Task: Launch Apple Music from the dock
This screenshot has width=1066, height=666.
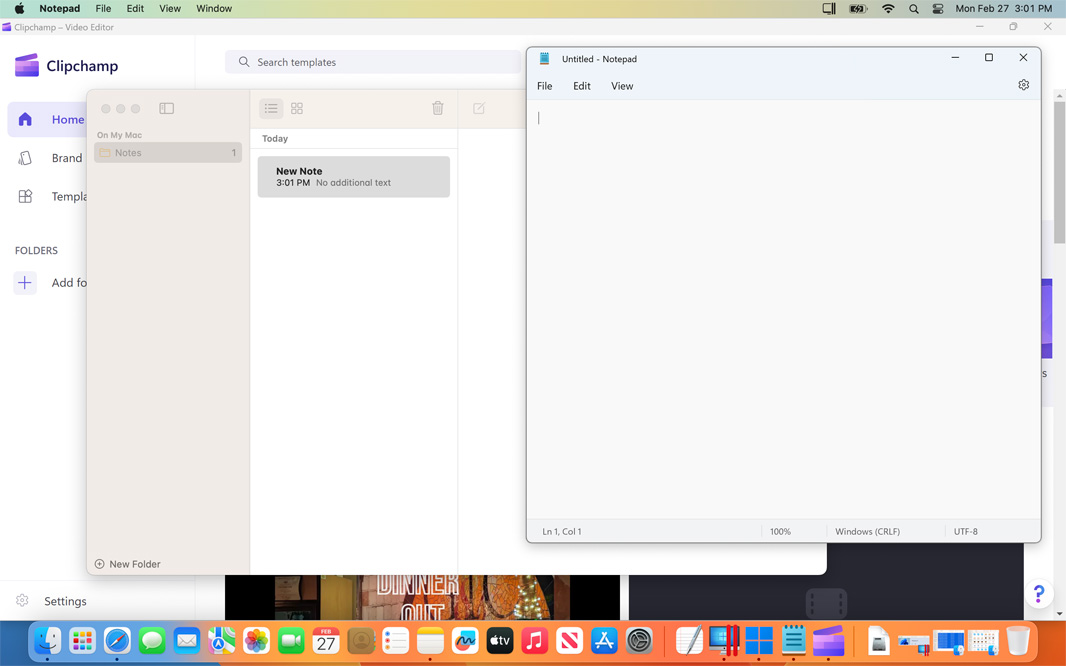Action: pos(534,640)
